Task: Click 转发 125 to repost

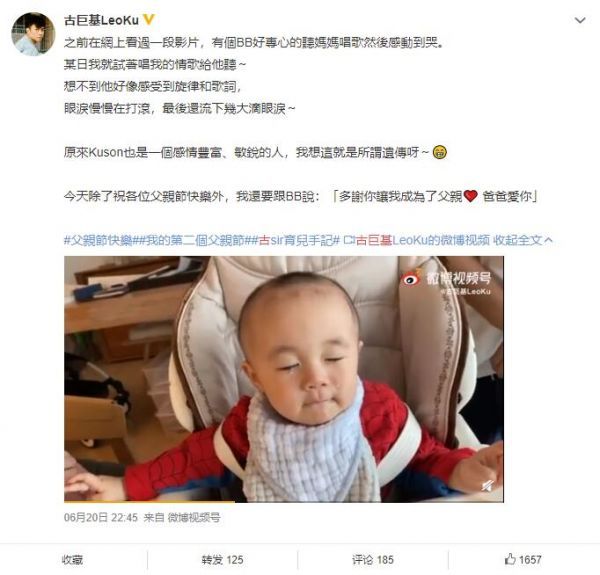Action: 222,560
